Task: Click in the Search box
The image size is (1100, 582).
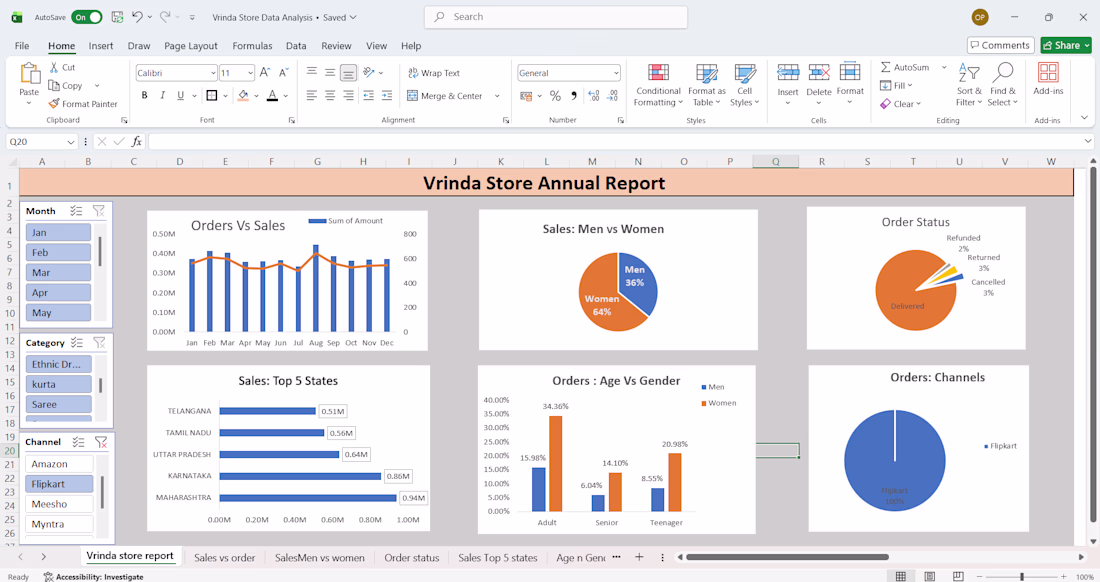Action: point(556,17)
